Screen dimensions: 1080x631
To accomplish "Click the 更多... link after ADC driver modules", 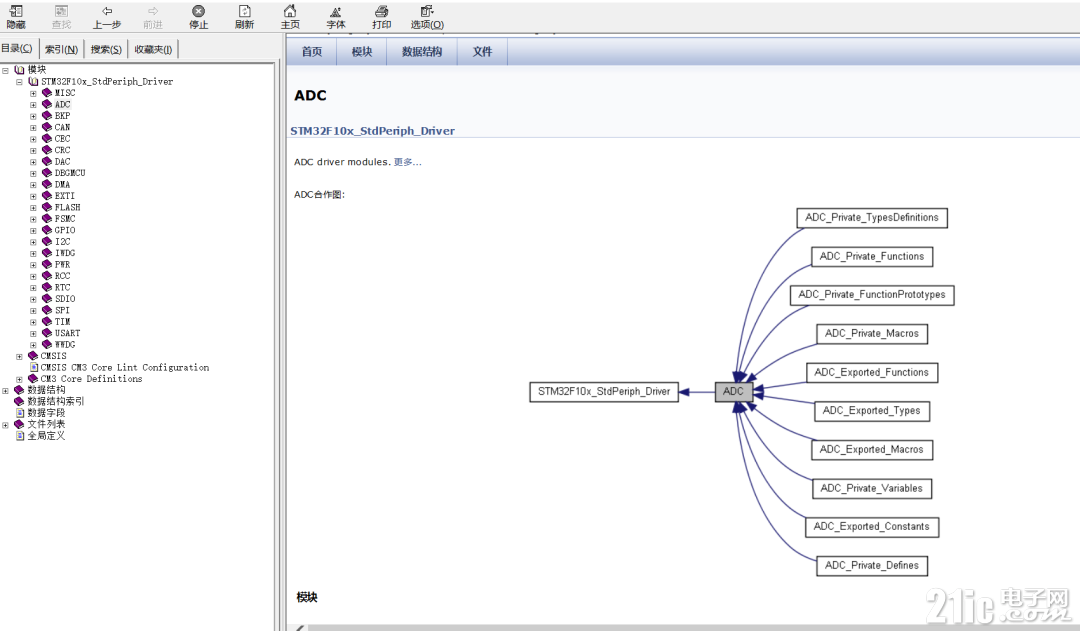I will (407, 162).
